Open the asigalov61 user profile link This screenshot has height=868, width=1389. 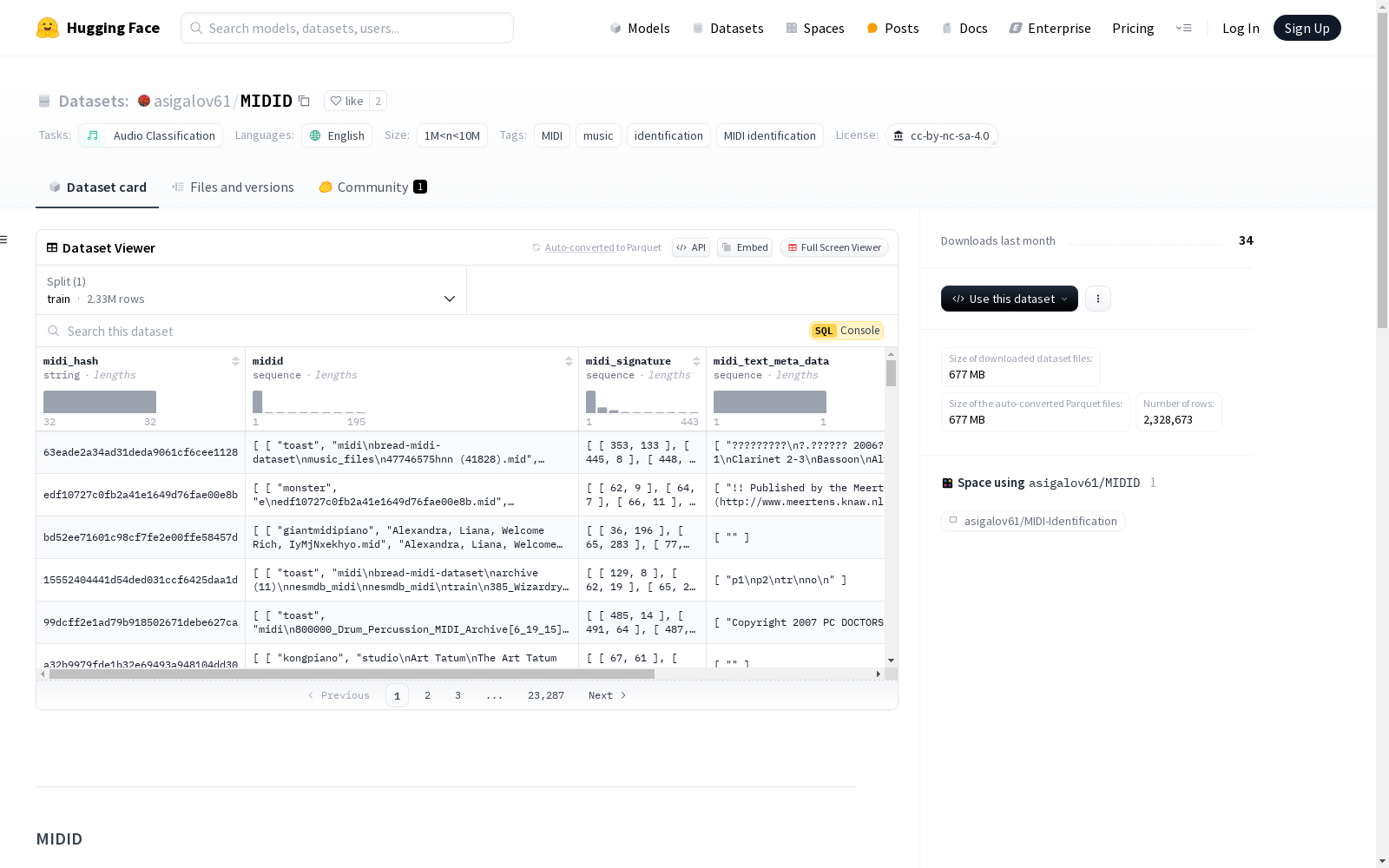coord(192,101)
